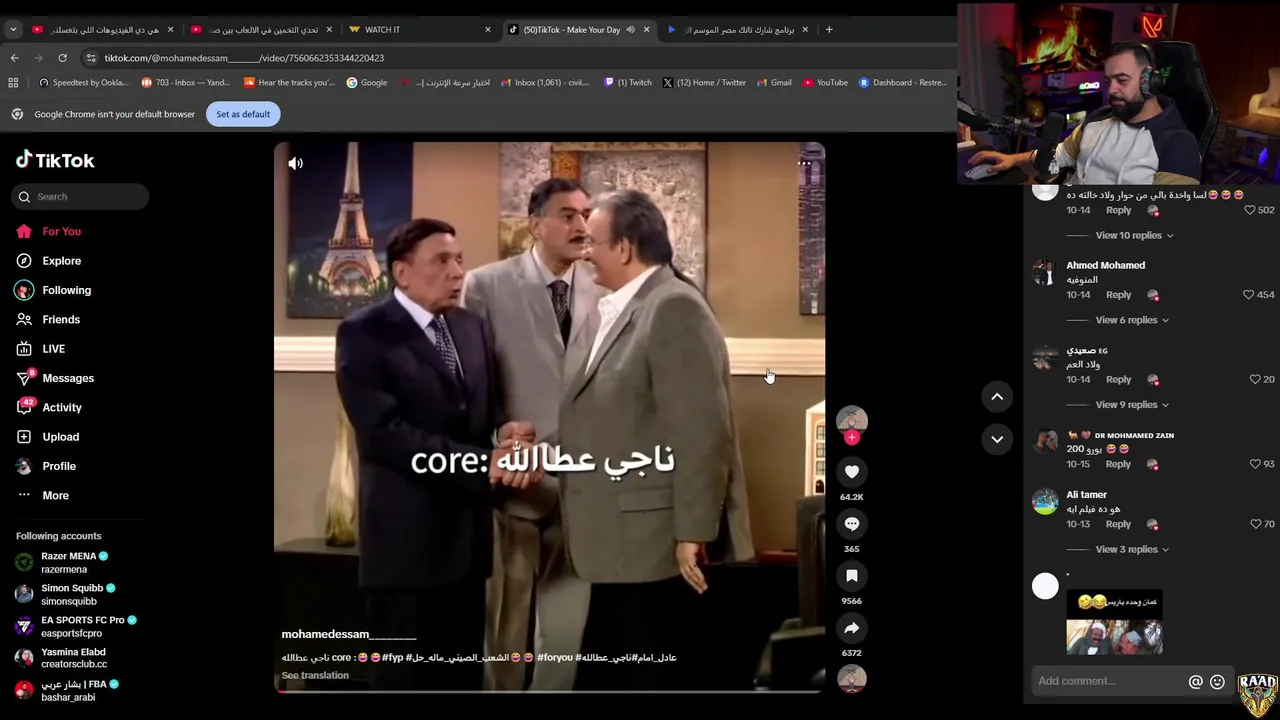Open the Gmail bookmark
The image size is (1280, 720).
point(774,83)
